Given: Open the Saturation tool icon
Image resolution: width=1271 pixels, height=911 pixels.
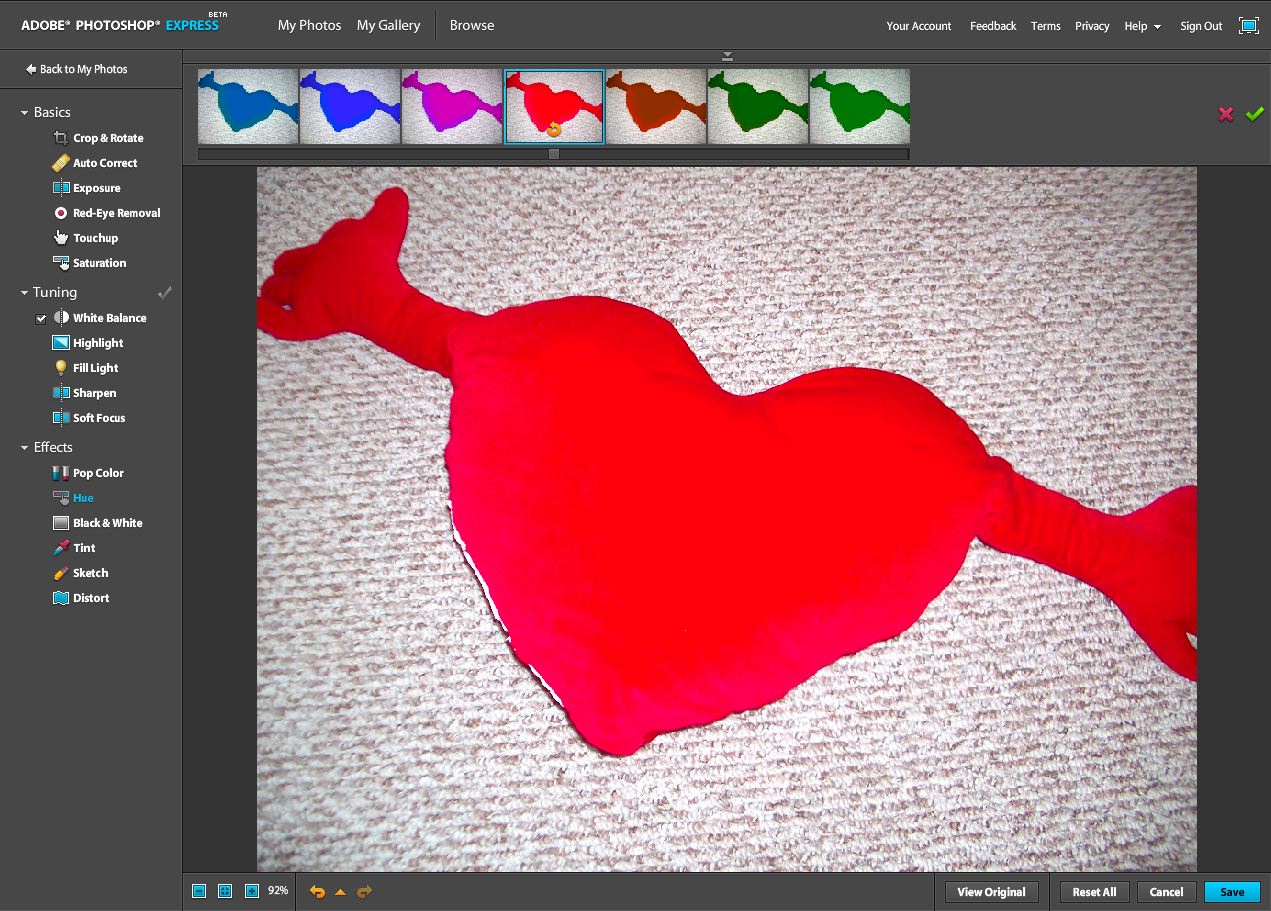Looking at the screenshot, I should (x=60, y=263).
